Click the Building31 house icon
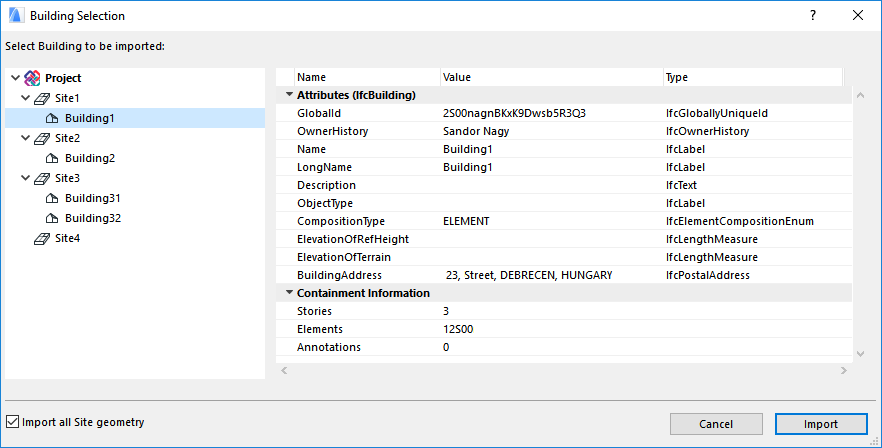 54,198
